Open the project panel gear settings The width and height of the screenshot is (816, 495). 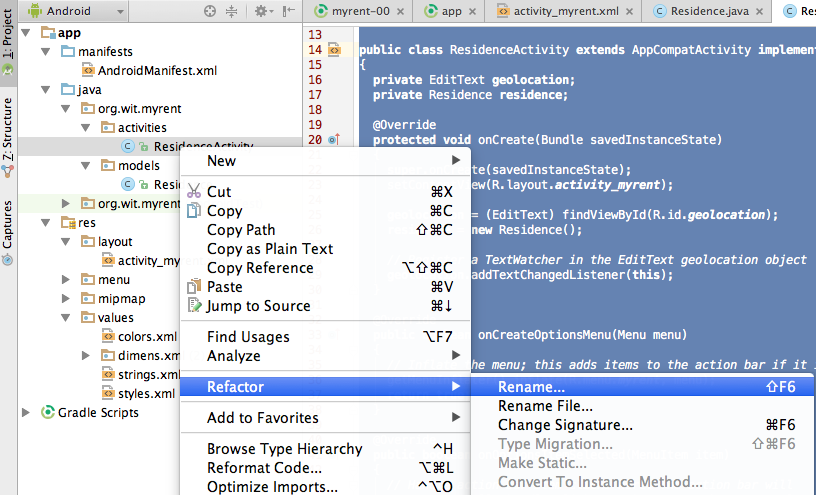coord(261,11)
